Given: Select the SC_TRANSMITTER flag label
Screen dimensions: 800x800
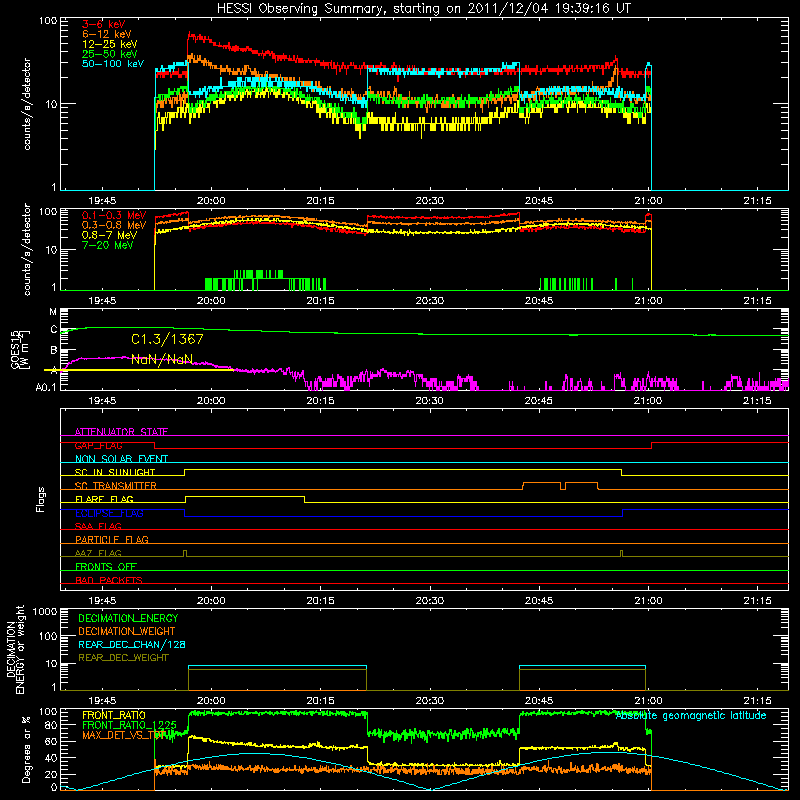Looking at the screenshot, I should click(x=115, y=486).
